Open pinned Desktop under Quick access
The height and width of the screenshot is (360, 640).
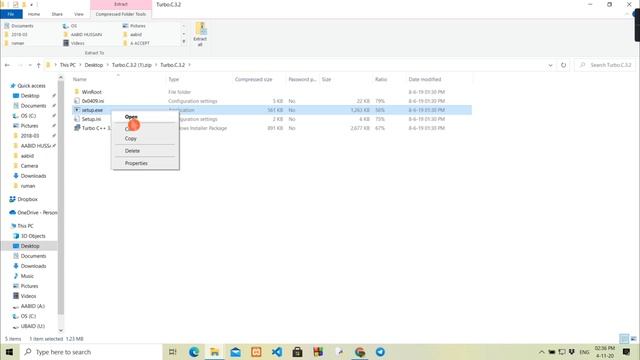pyautogui.click(x=30, y=96)
